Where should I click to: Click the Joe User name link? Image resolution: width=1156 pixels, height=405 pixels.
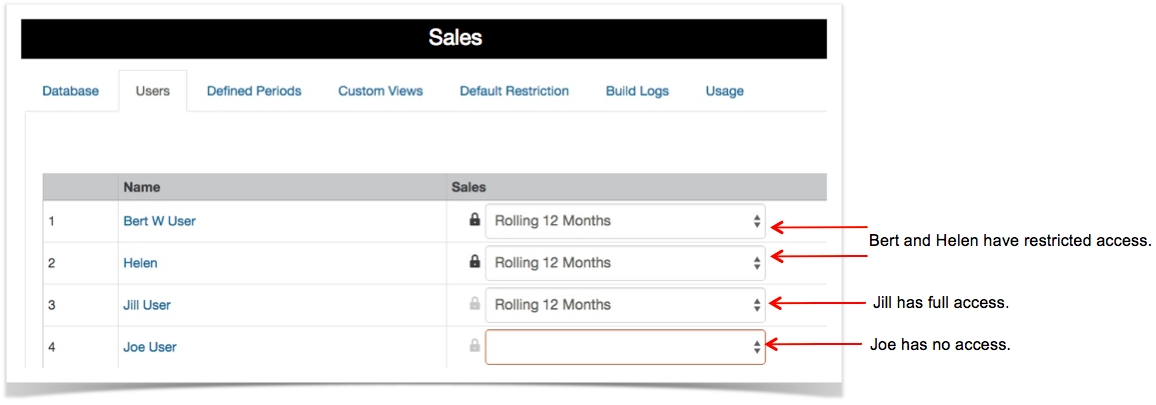[150, 347]
